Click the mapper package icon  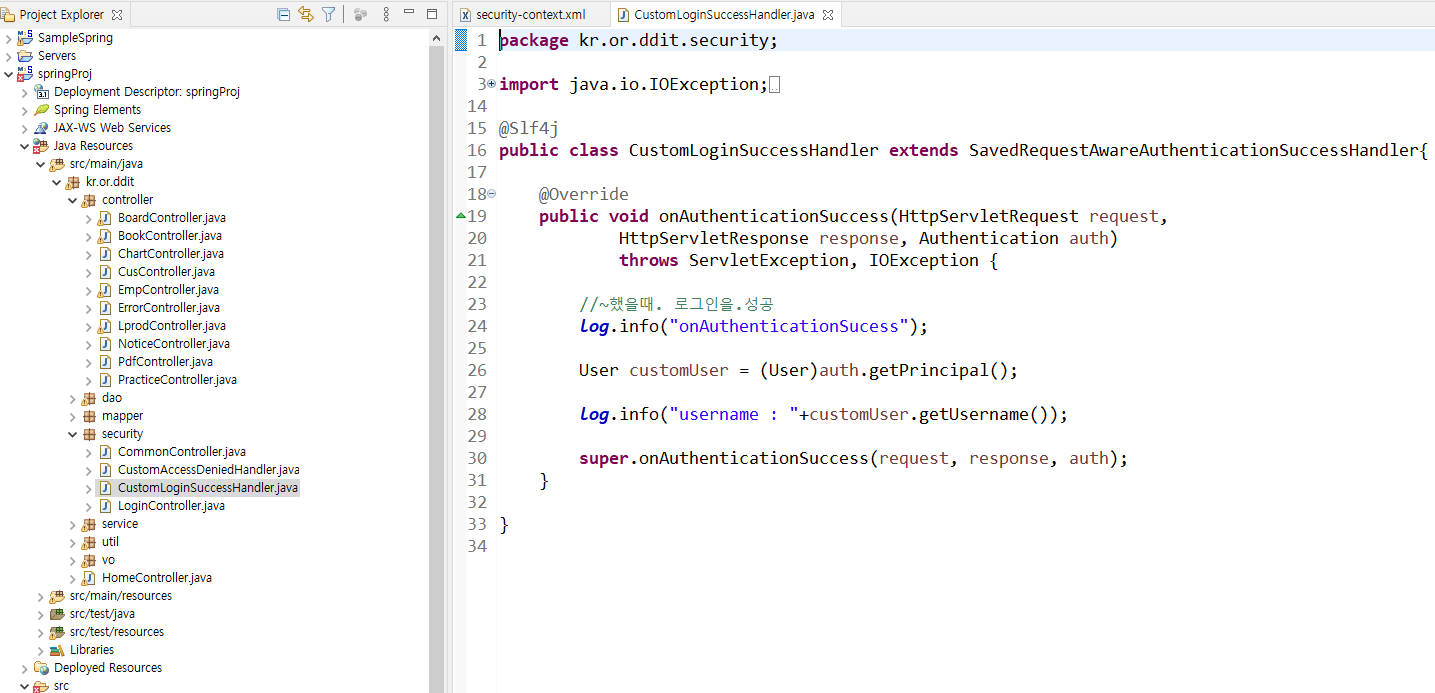[x=89, y=416]
